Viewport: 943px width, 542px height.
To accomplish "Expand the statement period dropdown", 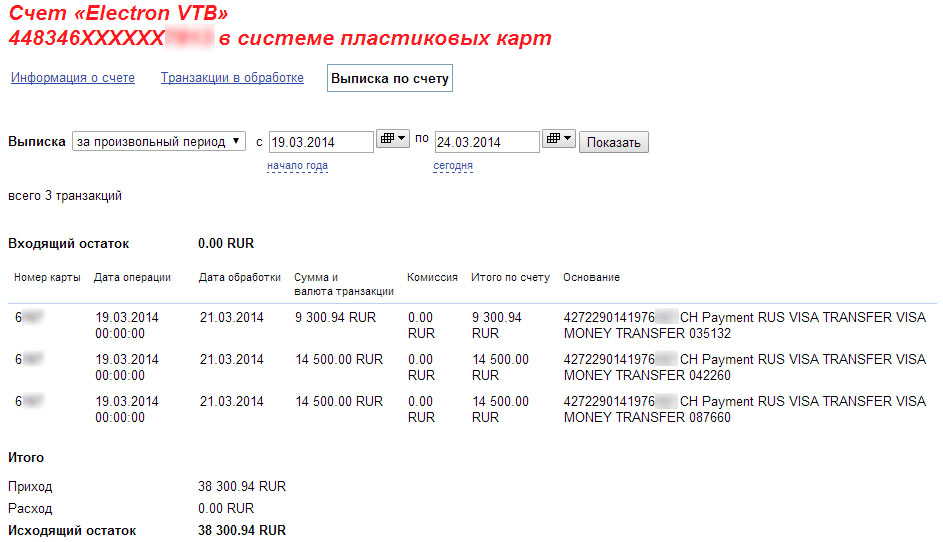I will 159,141.
